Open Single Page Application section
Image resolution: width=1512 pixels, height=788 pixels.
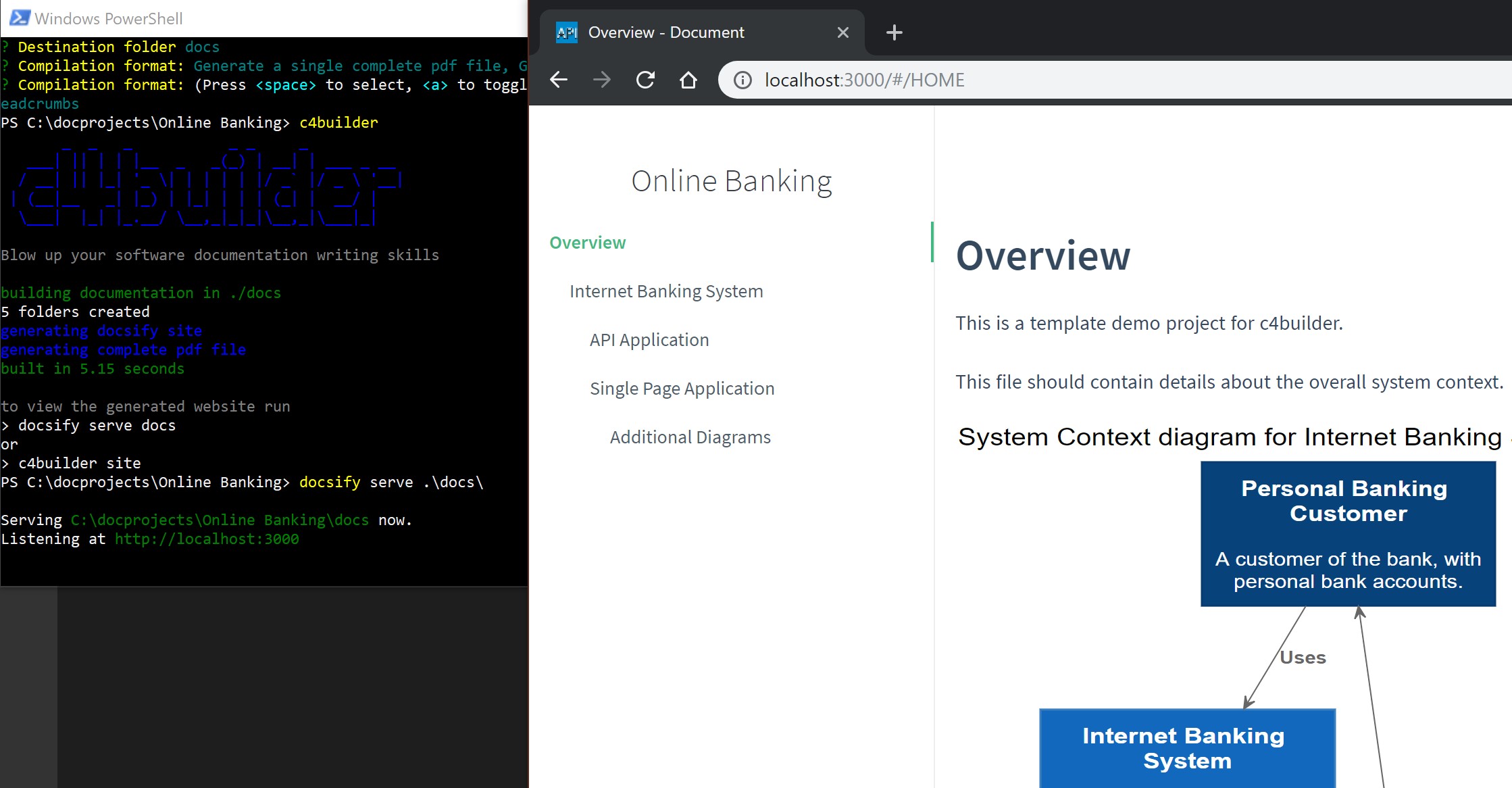[x=682, y=389]
